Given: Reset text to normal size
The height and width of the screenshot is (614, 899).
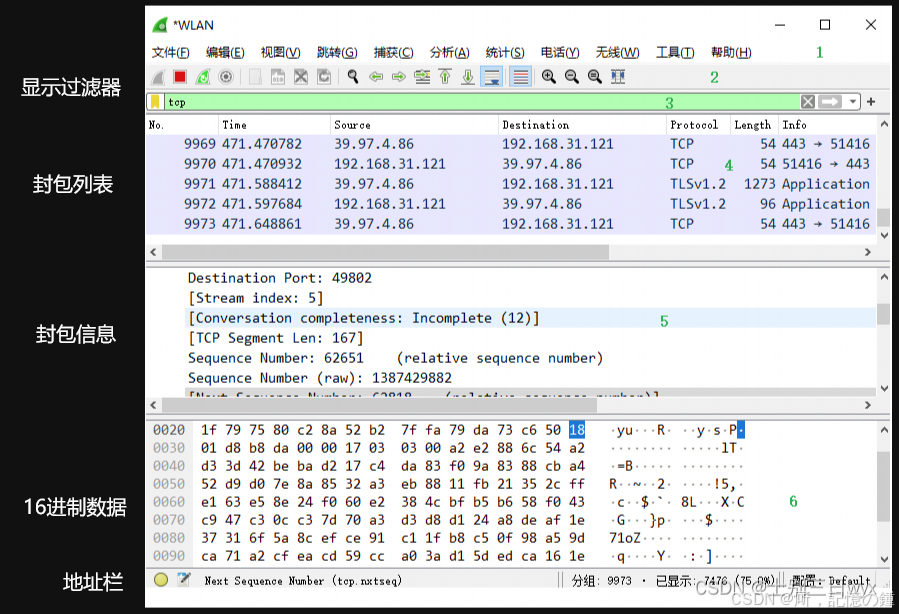Looking at the screenshot, I should point(595,77).
